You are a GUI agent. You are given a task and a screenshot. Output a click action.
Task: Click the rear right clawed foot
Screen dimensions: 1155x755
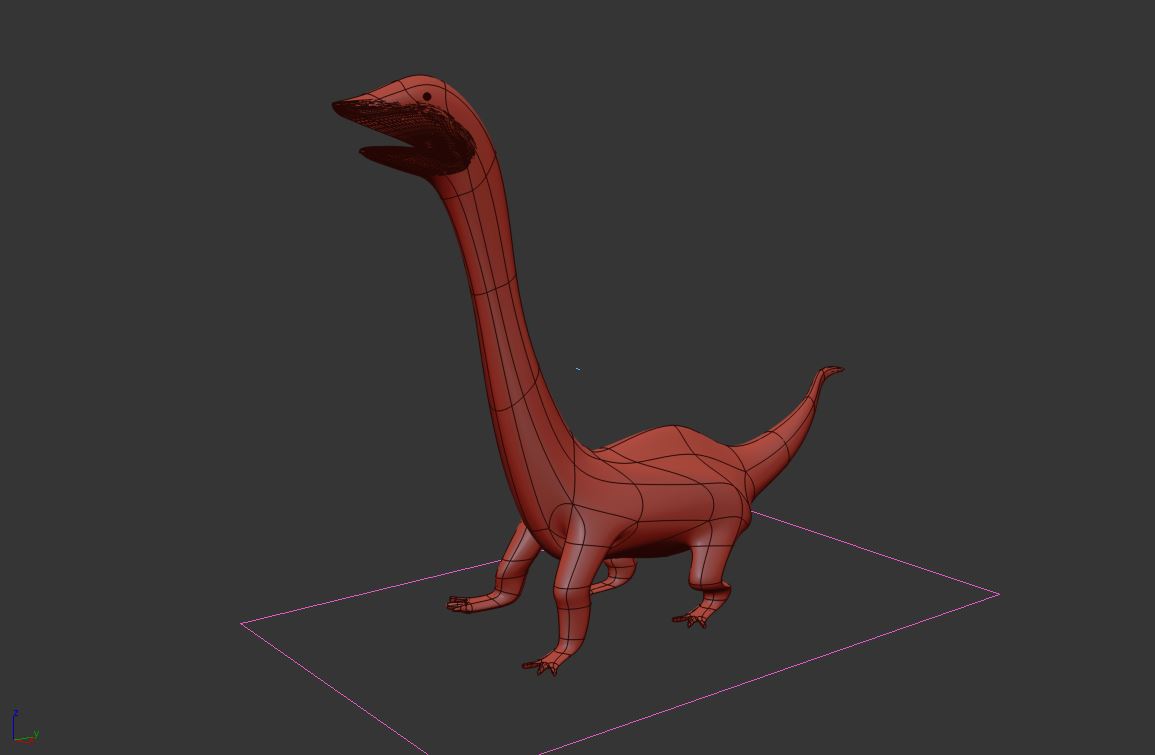pos(692,620)
